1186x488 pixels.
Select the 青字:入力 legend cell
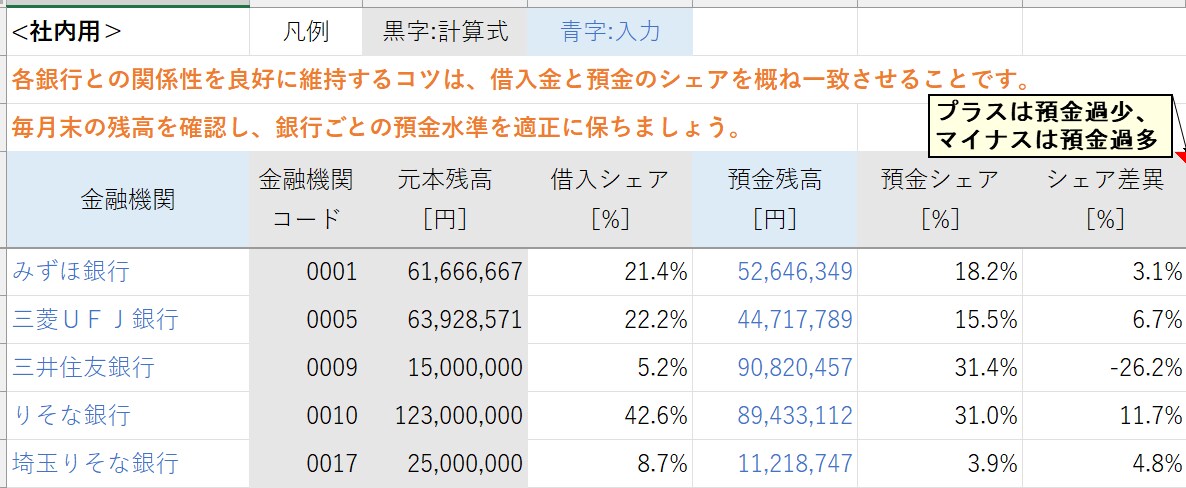click(610, 32)
